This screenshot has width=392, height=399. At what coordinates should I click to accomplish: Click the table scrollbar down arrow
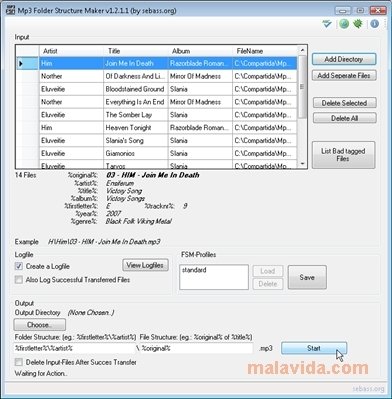click(x=302, y=163)
